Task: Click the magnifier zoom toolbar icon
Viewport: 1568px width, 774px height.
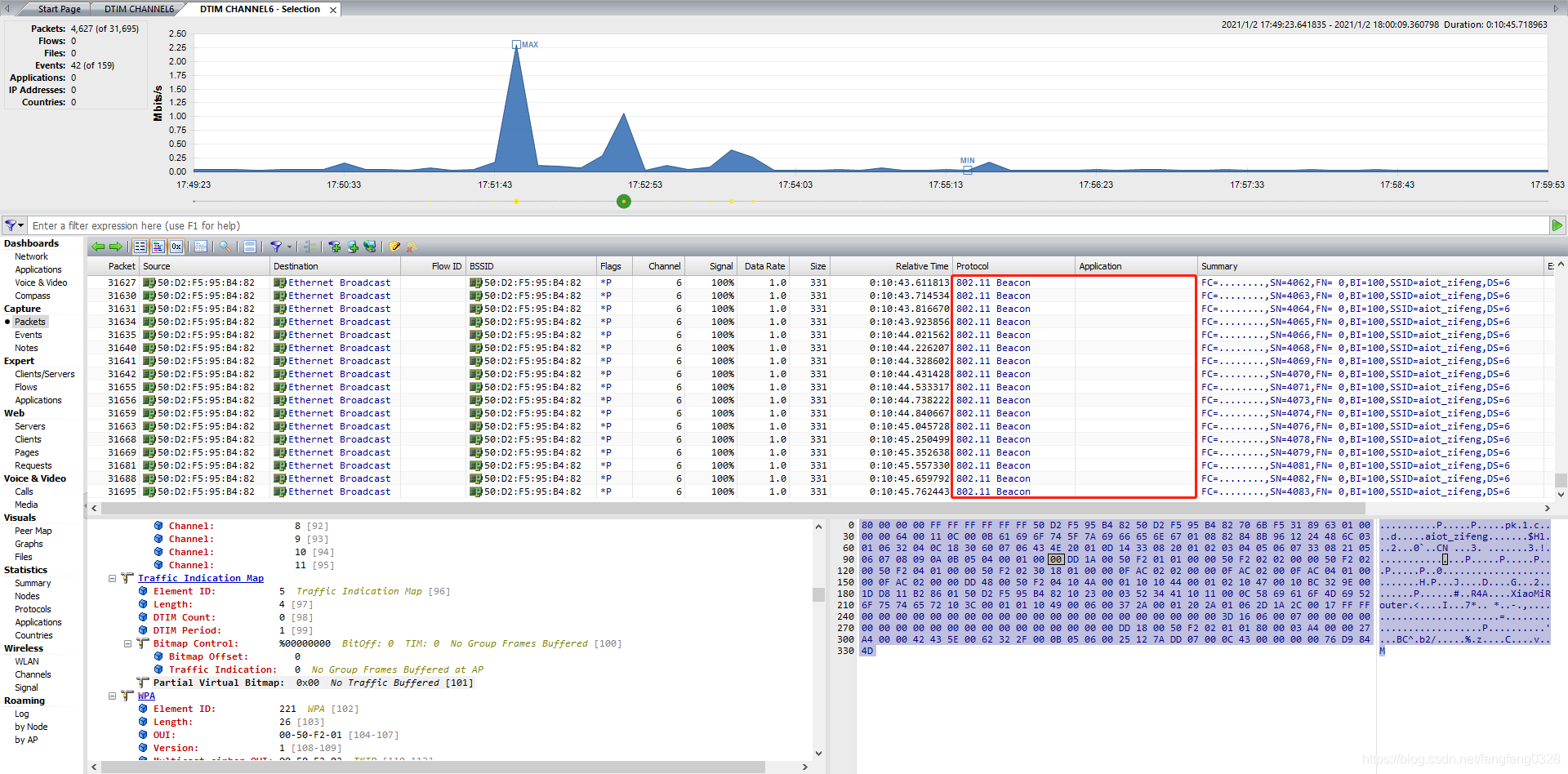Action: 225,247
